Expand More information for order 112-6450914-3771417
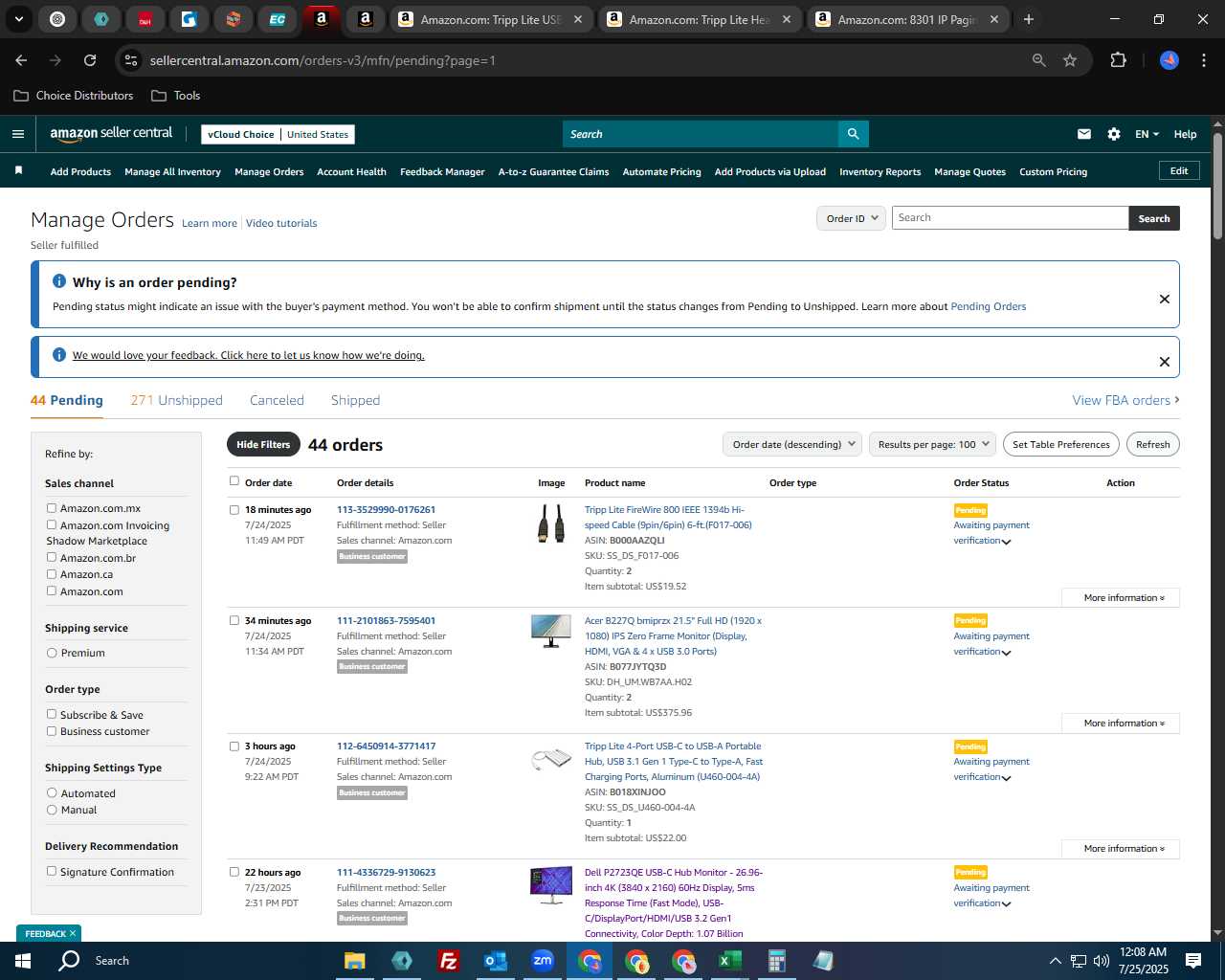This screenshot has height=980, width=1225. tap(1121, 849)
